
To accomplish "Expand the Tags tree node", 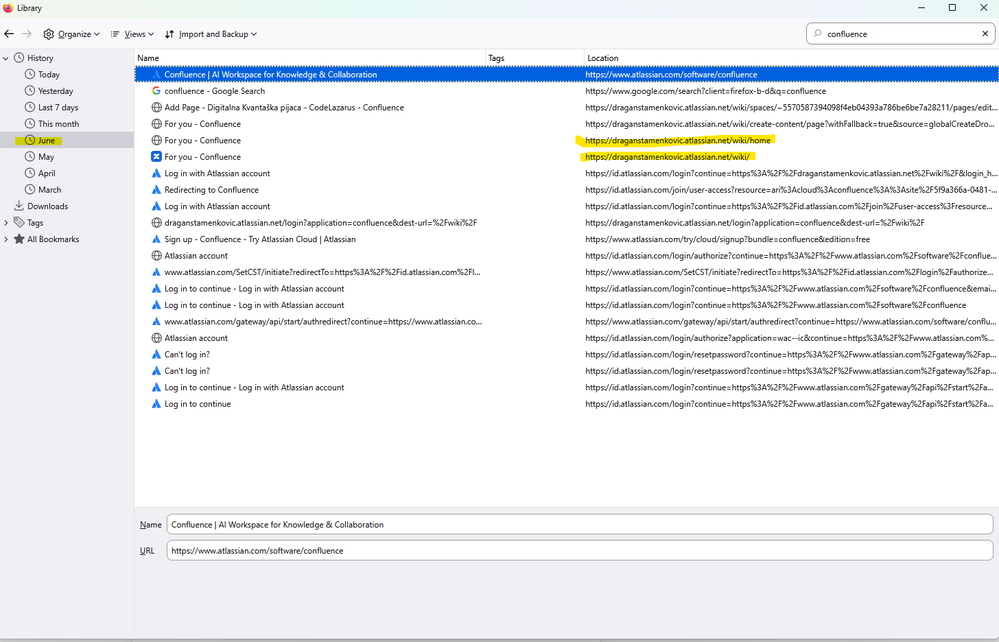I will click(6, 223).
